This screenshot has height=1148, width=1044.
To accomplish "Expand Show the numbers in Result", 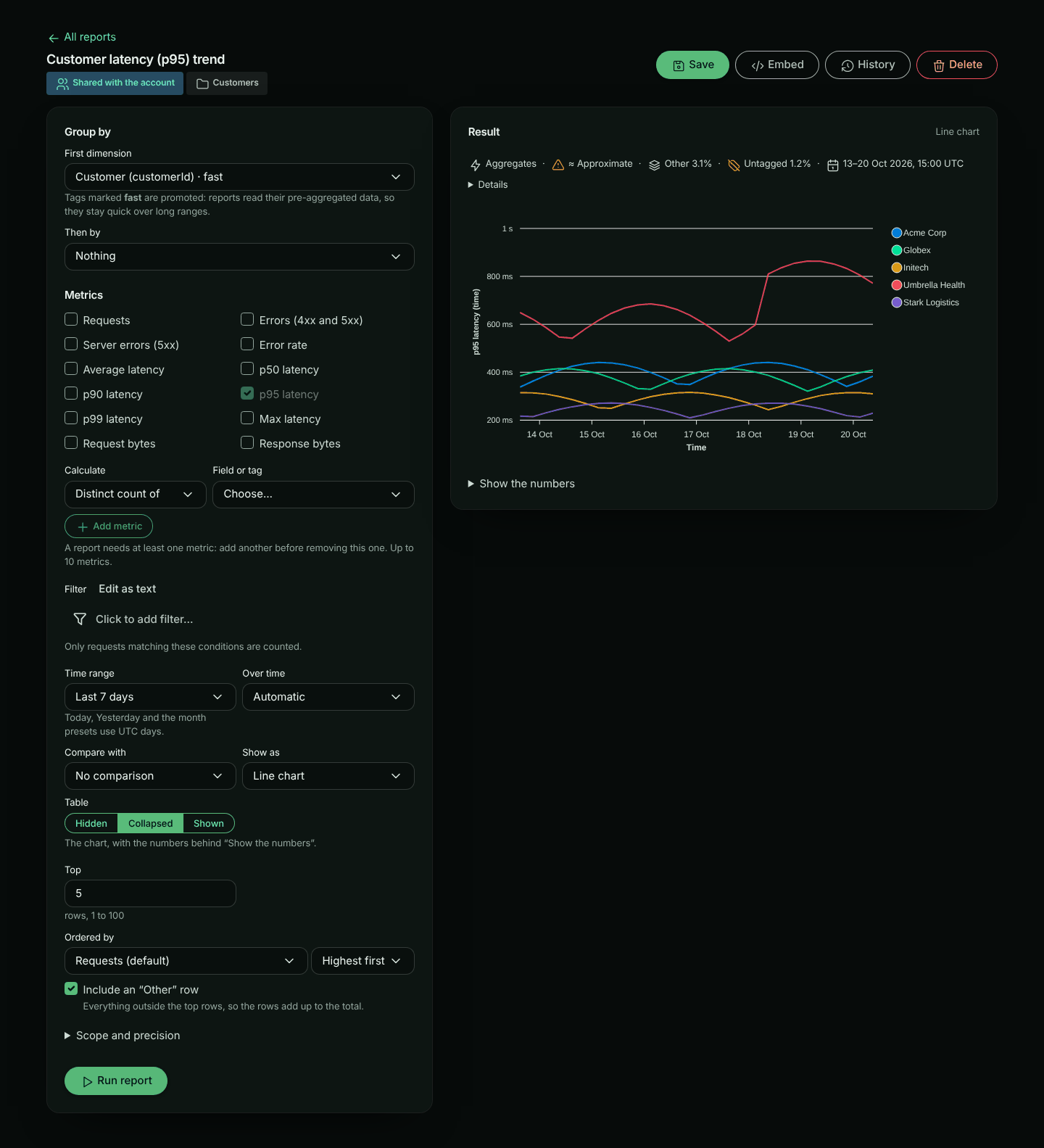I will coord(522,484).
